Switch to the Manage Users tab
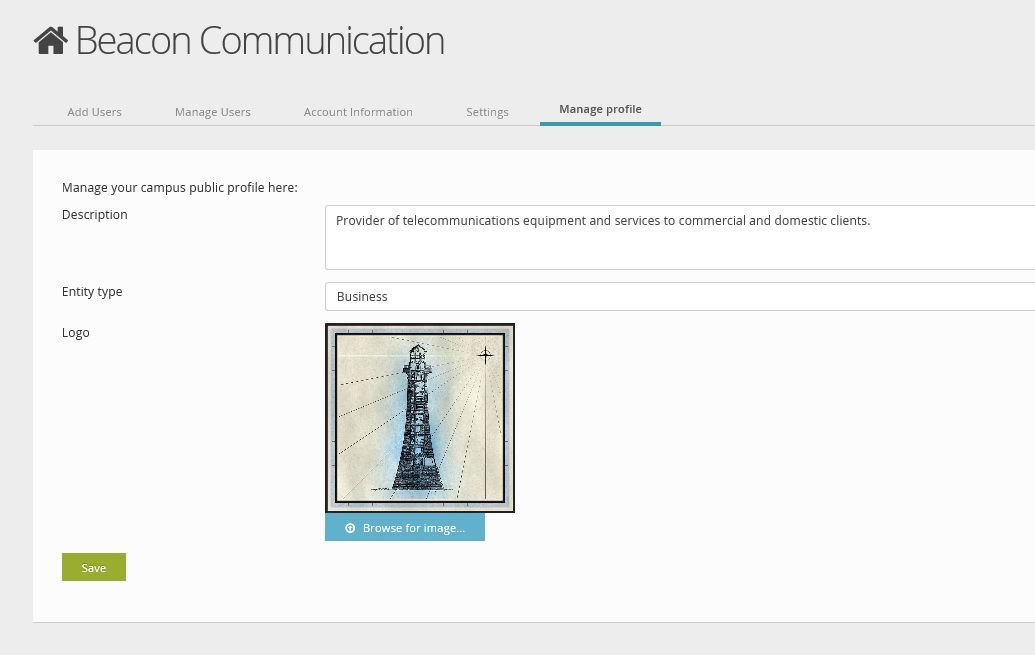The width and height of the screenshot is (1035, 655). point(213,112)
